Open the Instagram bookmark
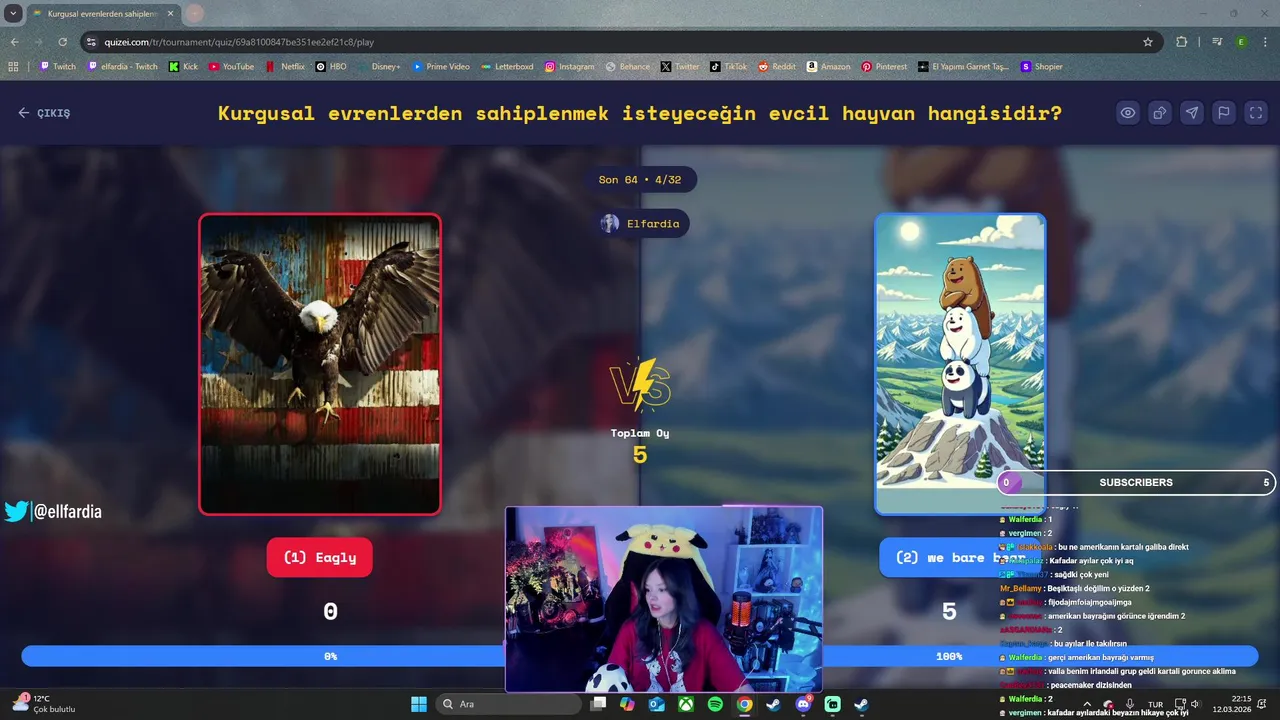Image resolution: width=1280 pixels, height=720 pixels. (x=570, y=67)
